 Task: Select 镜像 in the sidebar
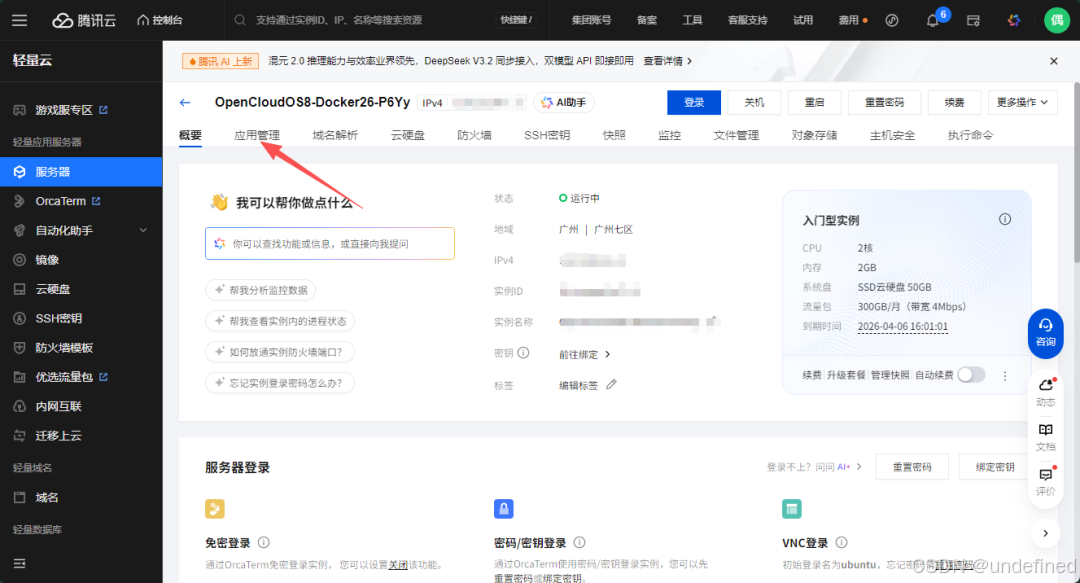(81, 260)
